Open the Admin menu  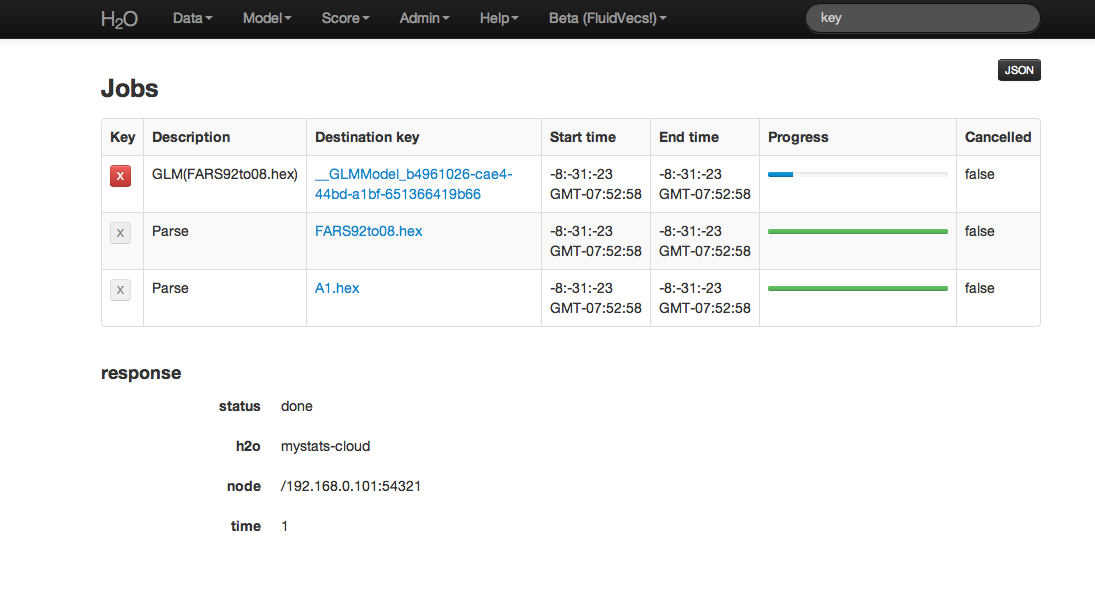tap(424, 18)
